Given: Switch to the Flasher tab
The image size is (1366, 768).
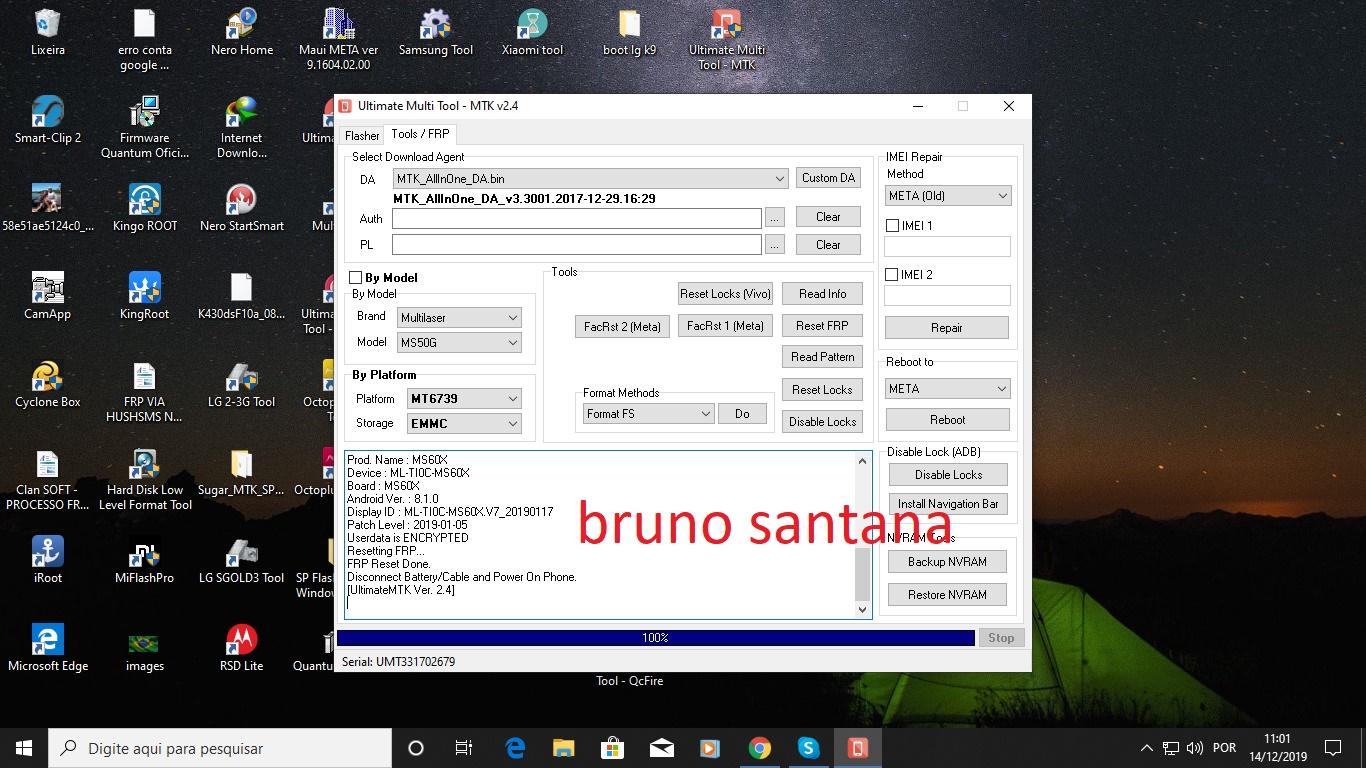Looking at the screenshot, I should click(x=362, y=135).
